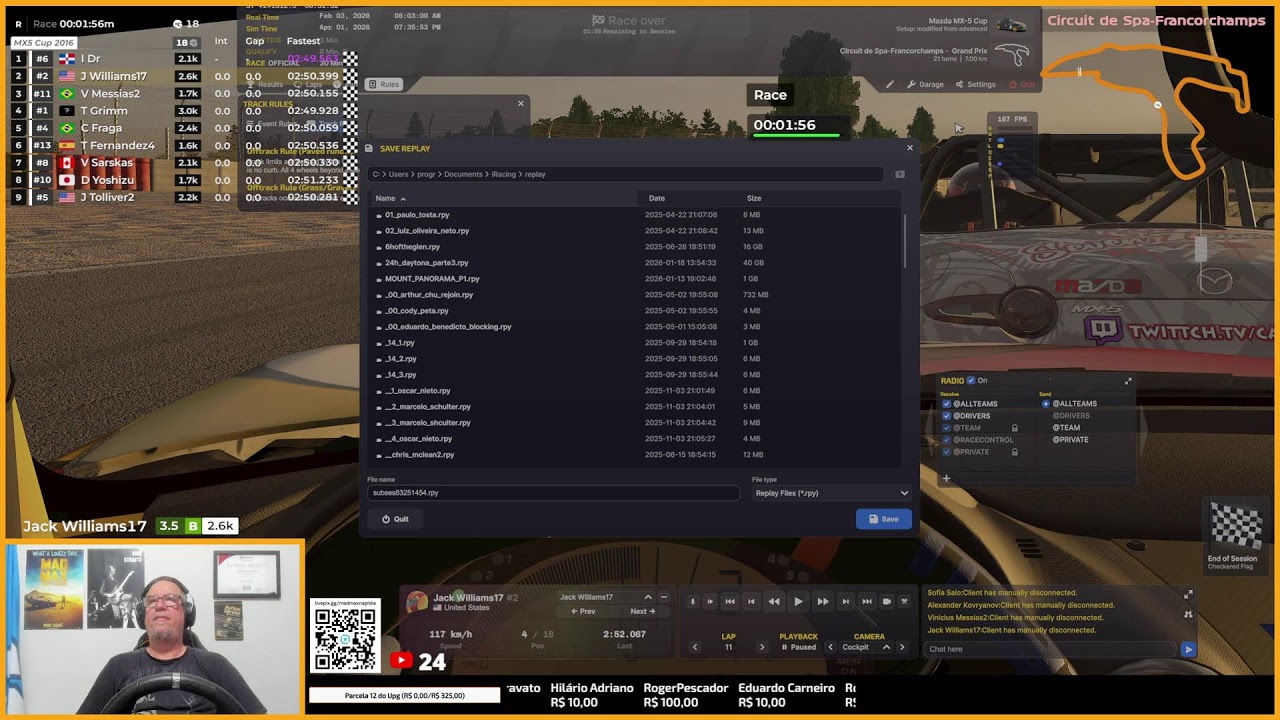Toggle the RADIO On checkbox
Image resolution: width=1280 pixels, height=720 pixels.
pos(971,380)
